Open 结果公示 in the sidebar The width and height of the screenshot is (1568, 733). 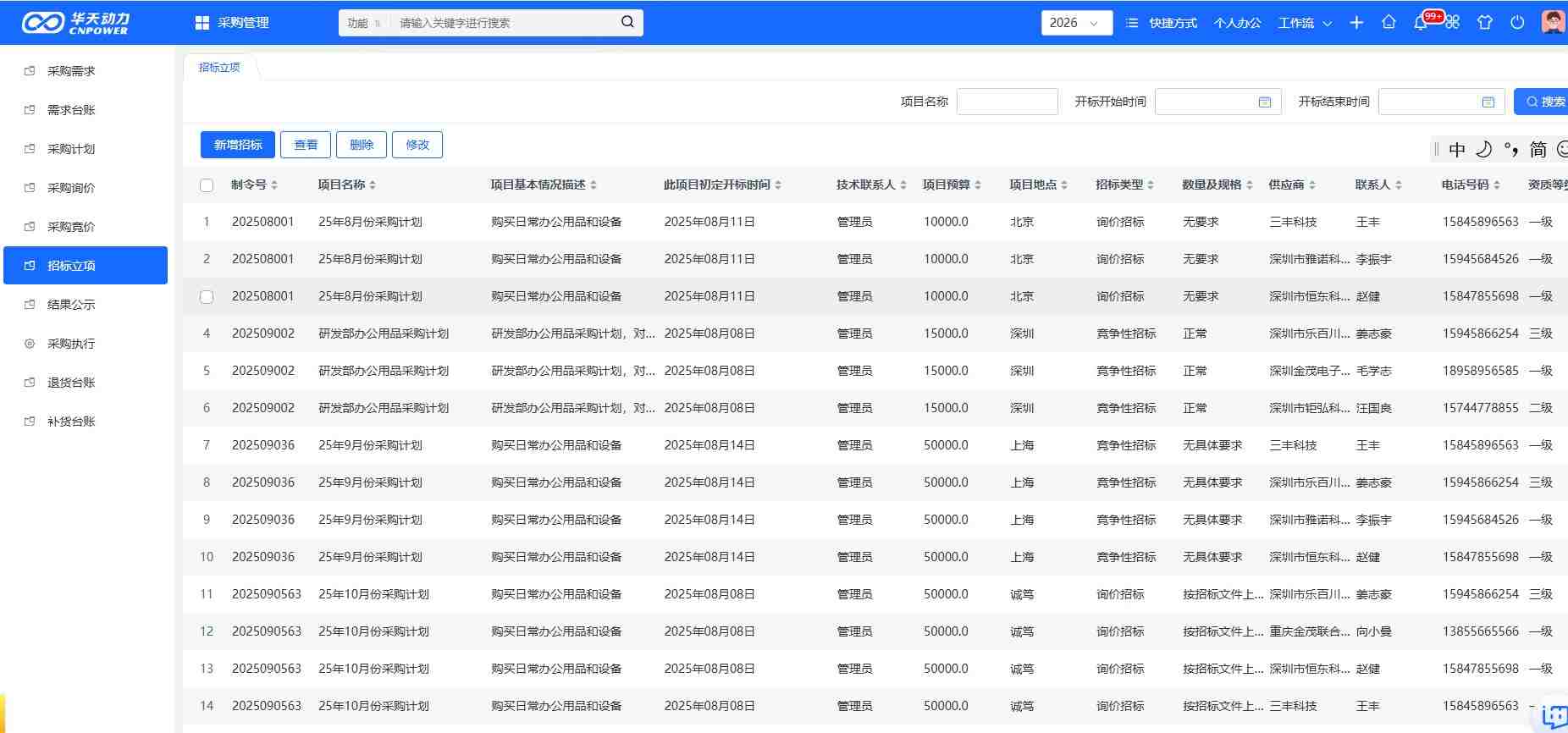[x=71, y=305]
